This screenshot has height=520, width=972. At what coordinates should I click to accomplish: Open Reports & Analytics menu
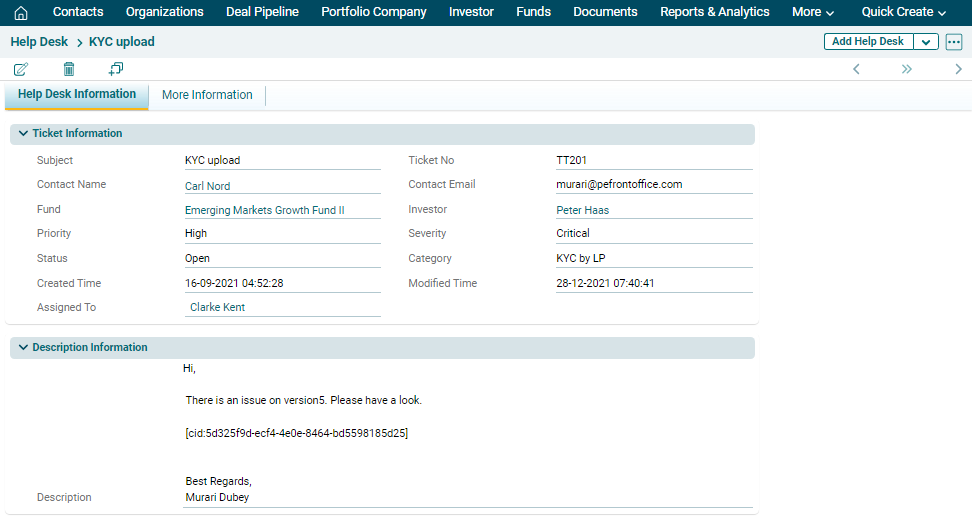(x=714, y=12)
